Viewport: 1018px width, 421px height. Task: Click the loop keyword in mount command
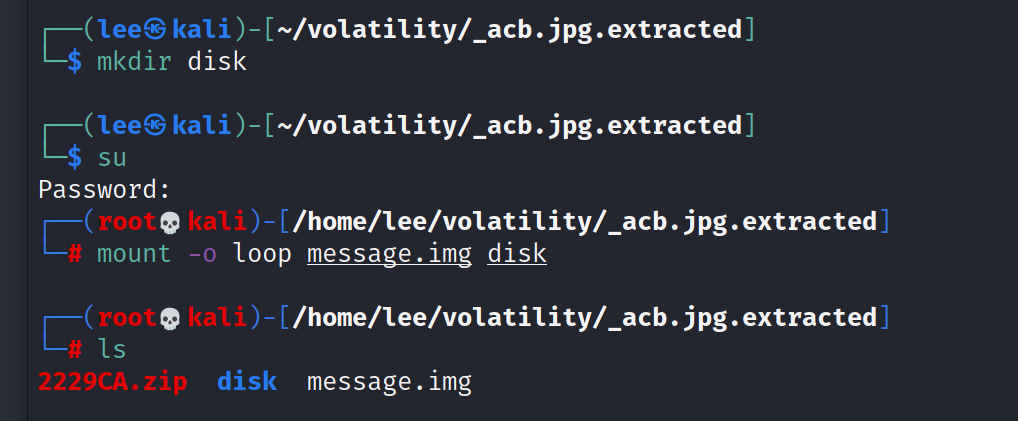(262, 255)
